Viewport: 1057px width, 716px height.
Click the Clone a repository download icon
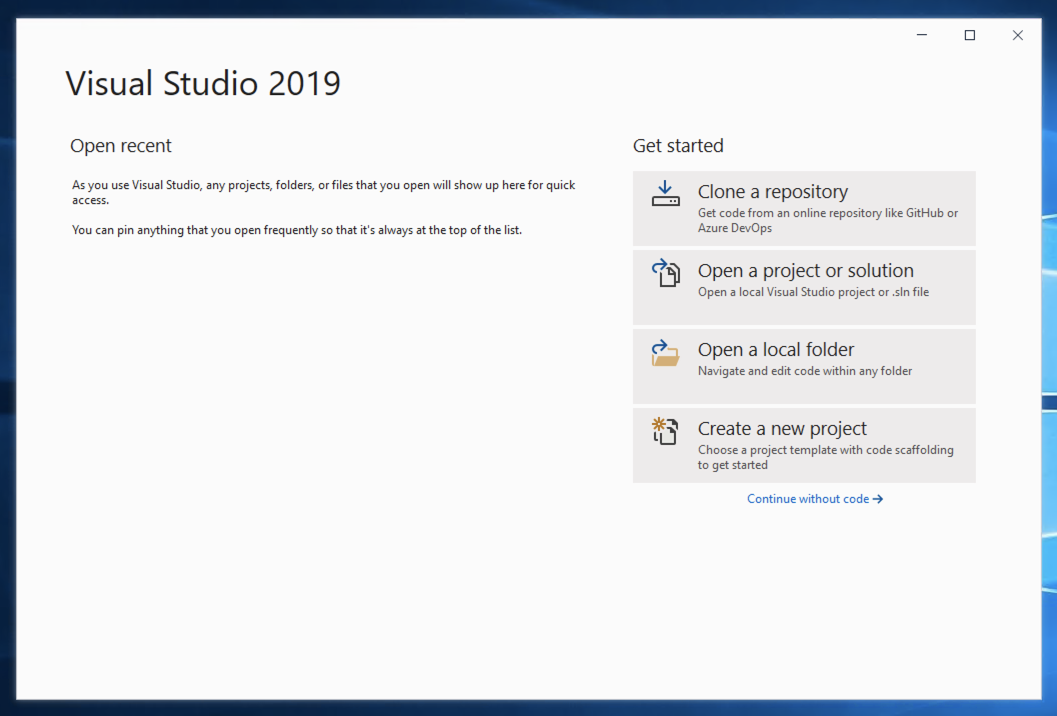pos(665,194)
